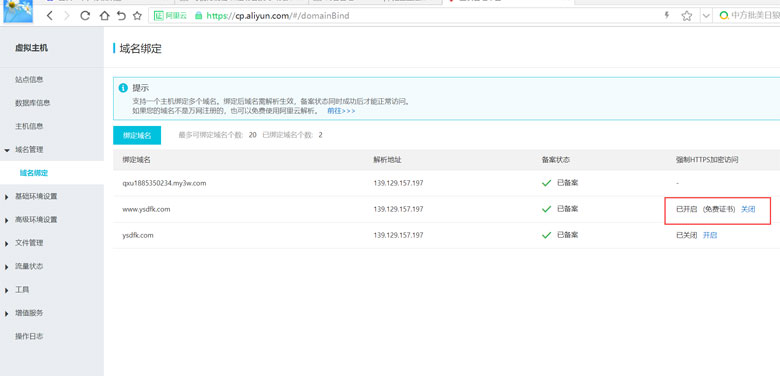The height and width of the screenshot is (376, 780).
Task: Click the 阿里云 certificate badge
Action: 170,15
